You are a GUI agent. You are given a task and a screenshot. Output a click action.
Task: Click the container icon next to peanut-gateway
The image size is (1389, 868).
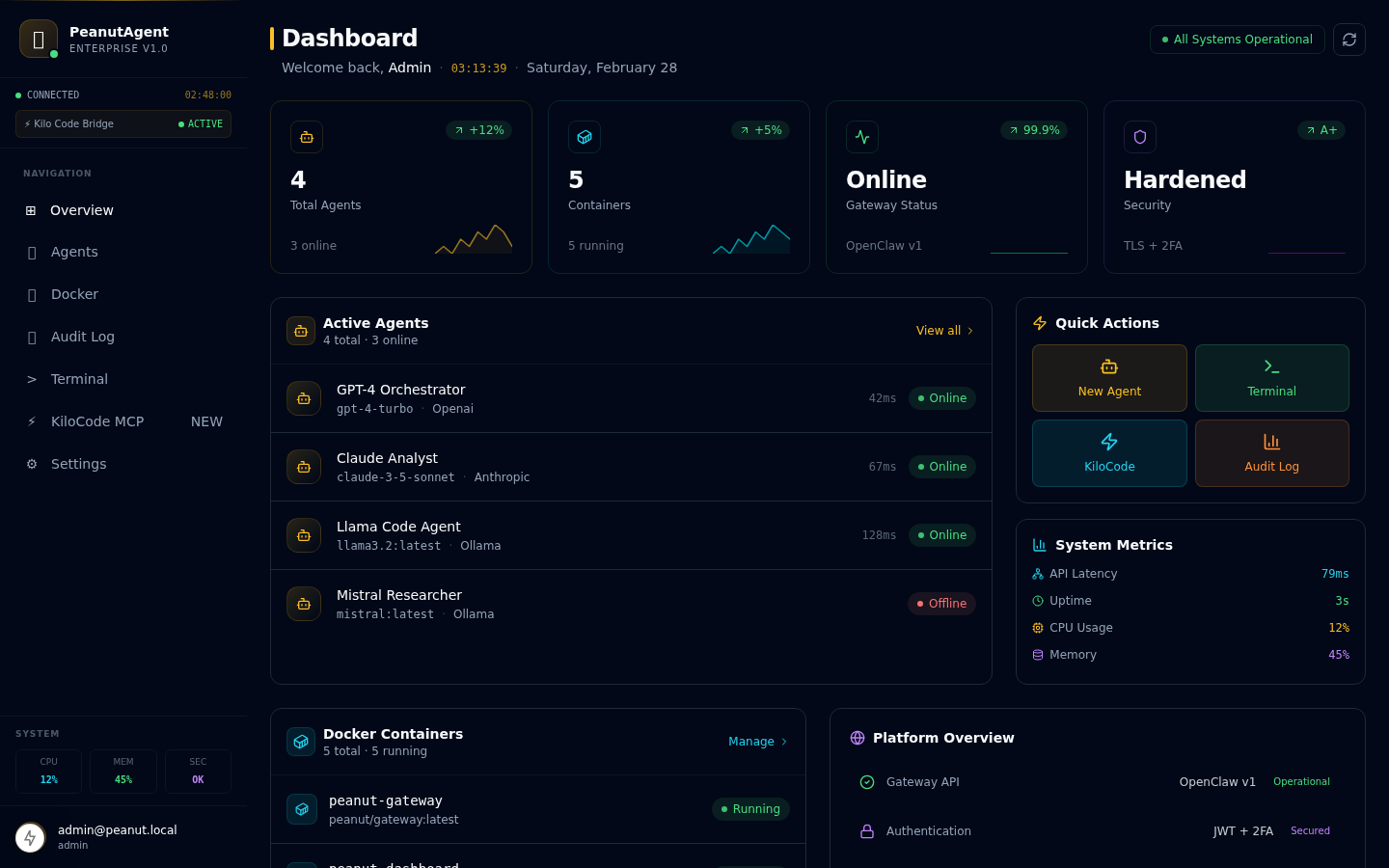tap(301, 809)
